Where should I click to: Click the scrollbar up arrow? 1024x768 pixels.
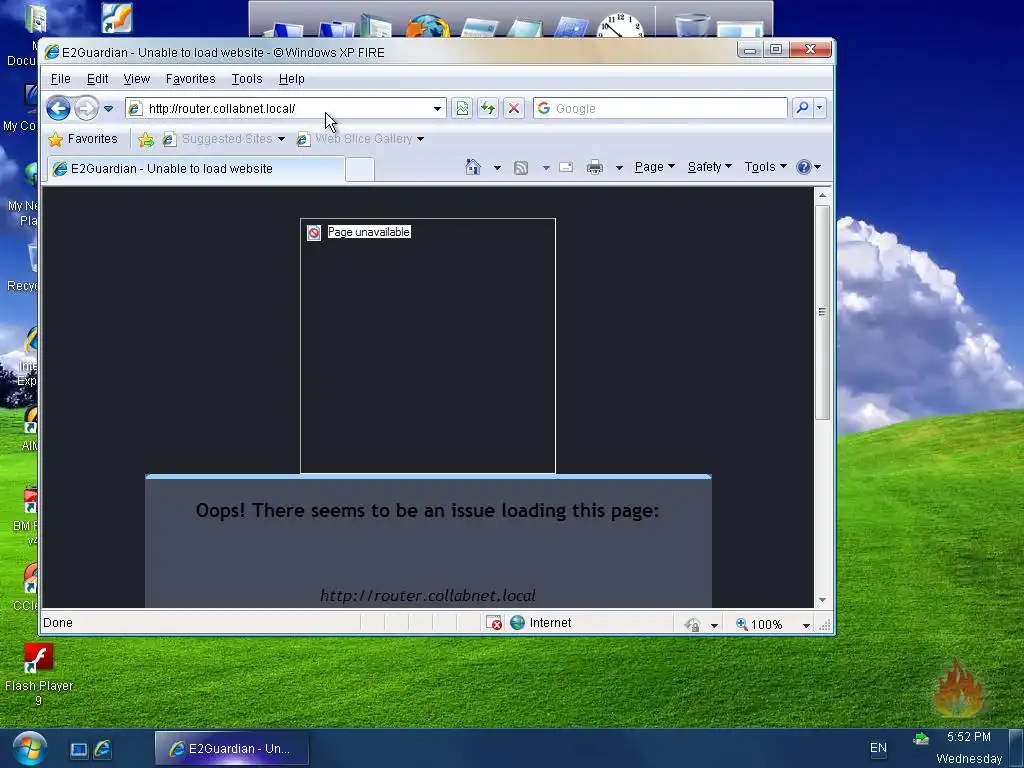point(822,195)
